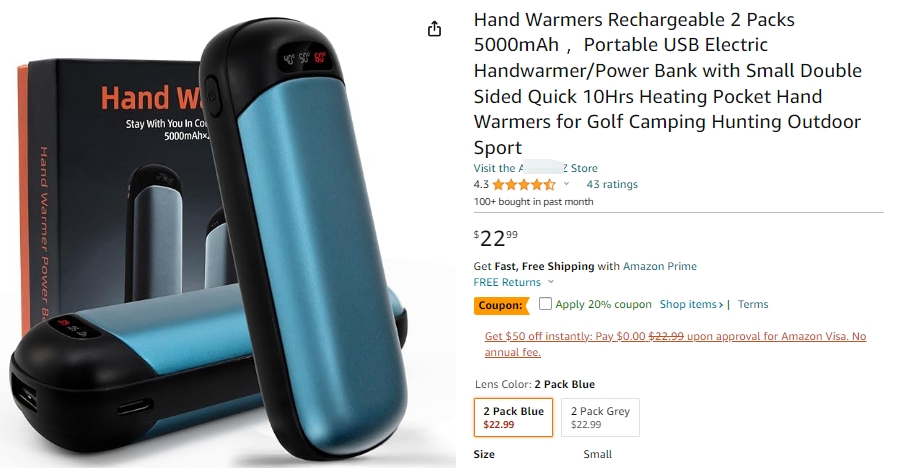Click the product title heading
Image resolution: width=901 pixels, height=468 pixels.
pyautogui.click(x=668, y=83)
